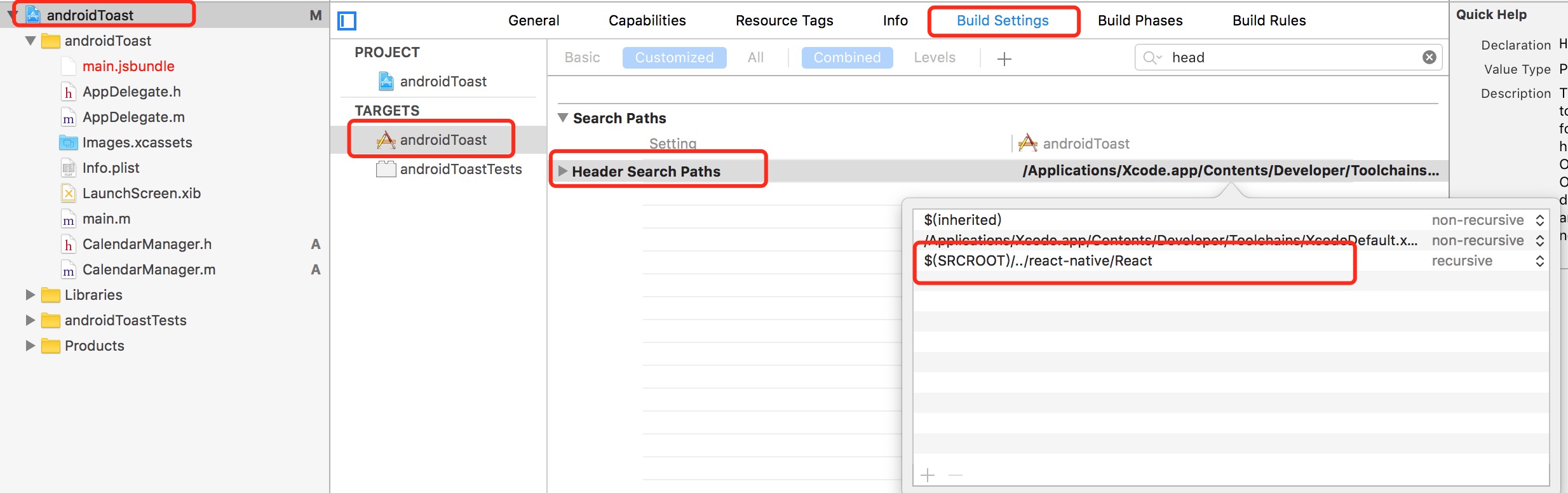
Task: Click the Products folder icon
Action: coord(50,346)
